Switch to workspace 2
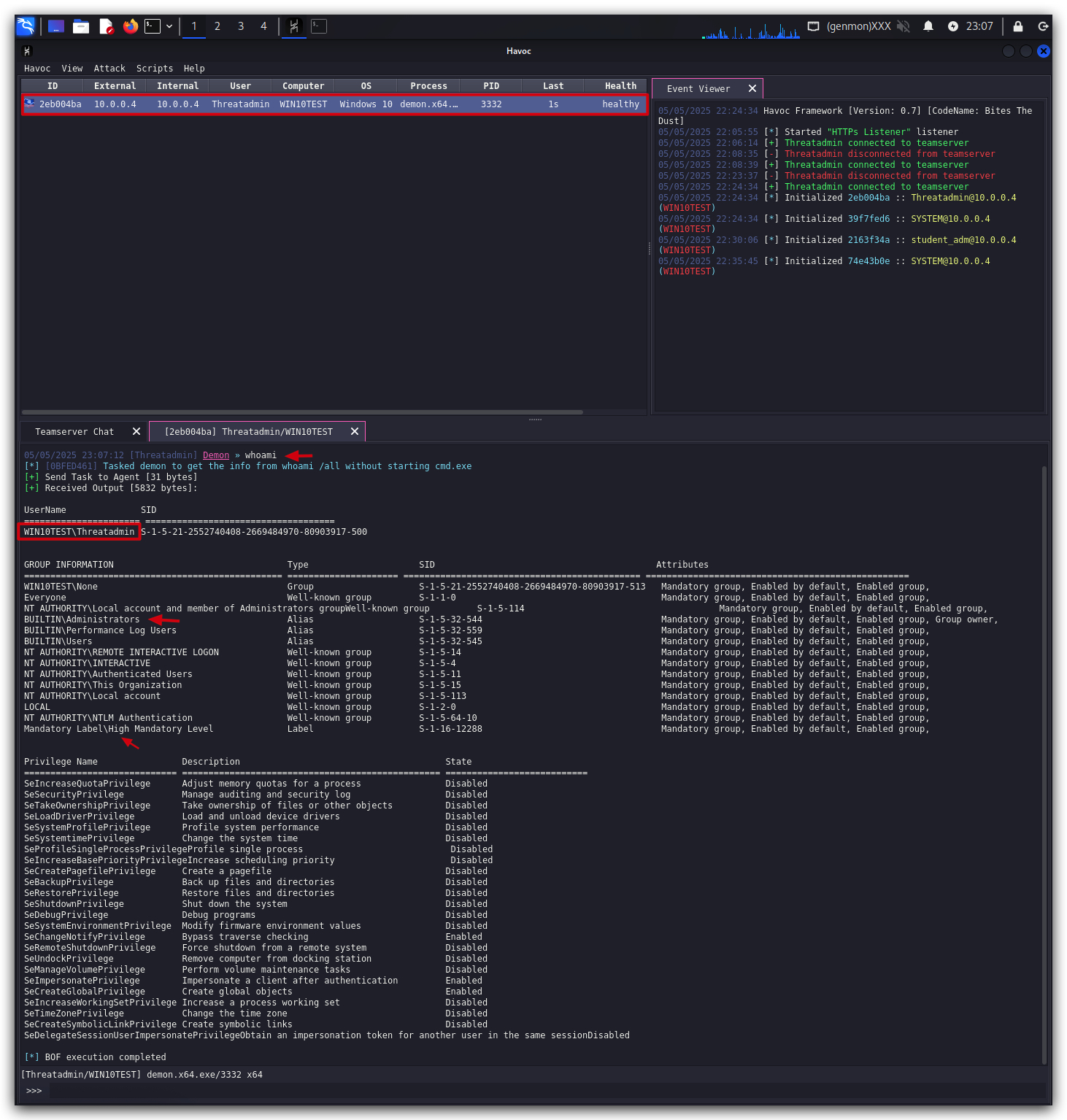Viewport: 1067px width, 1120px height. [217, 26]
